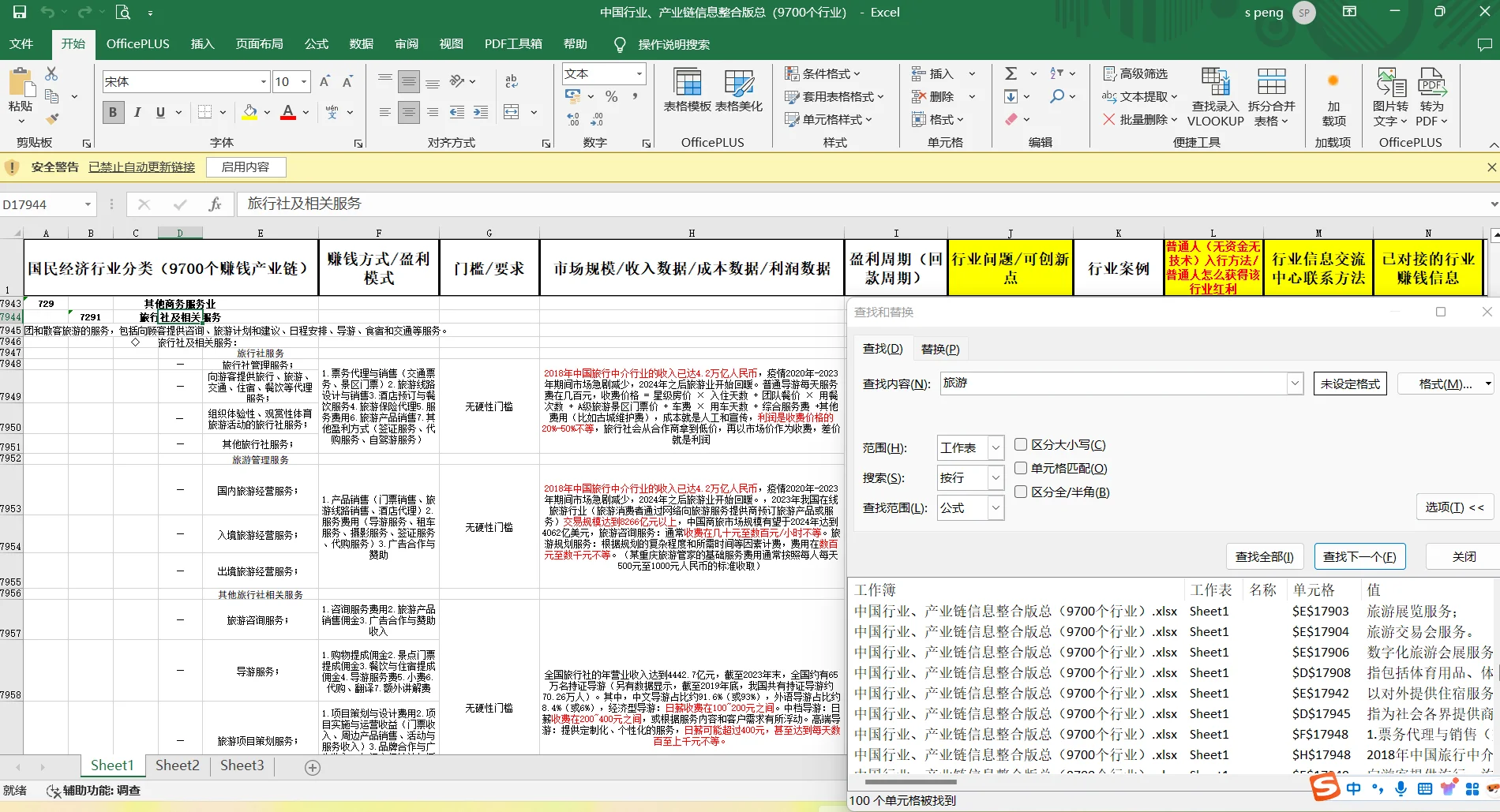Image resolution: width=1500 pixels, height=812 pixels.
Task: Click the Increase Font Size icon
Action: [324, 81]
